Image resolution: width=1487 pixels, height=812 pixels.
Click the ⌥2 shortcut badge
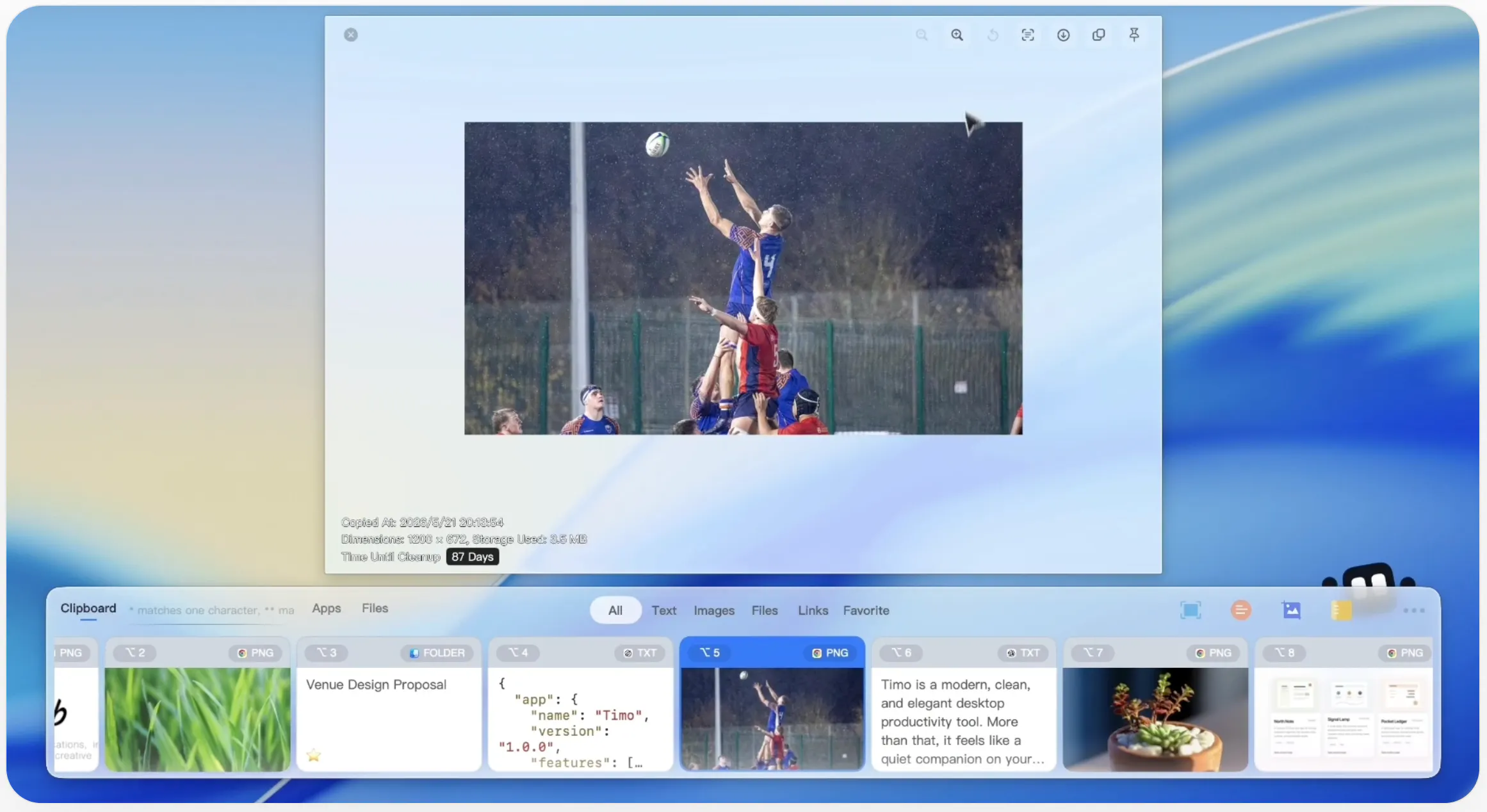coord(135,653)
